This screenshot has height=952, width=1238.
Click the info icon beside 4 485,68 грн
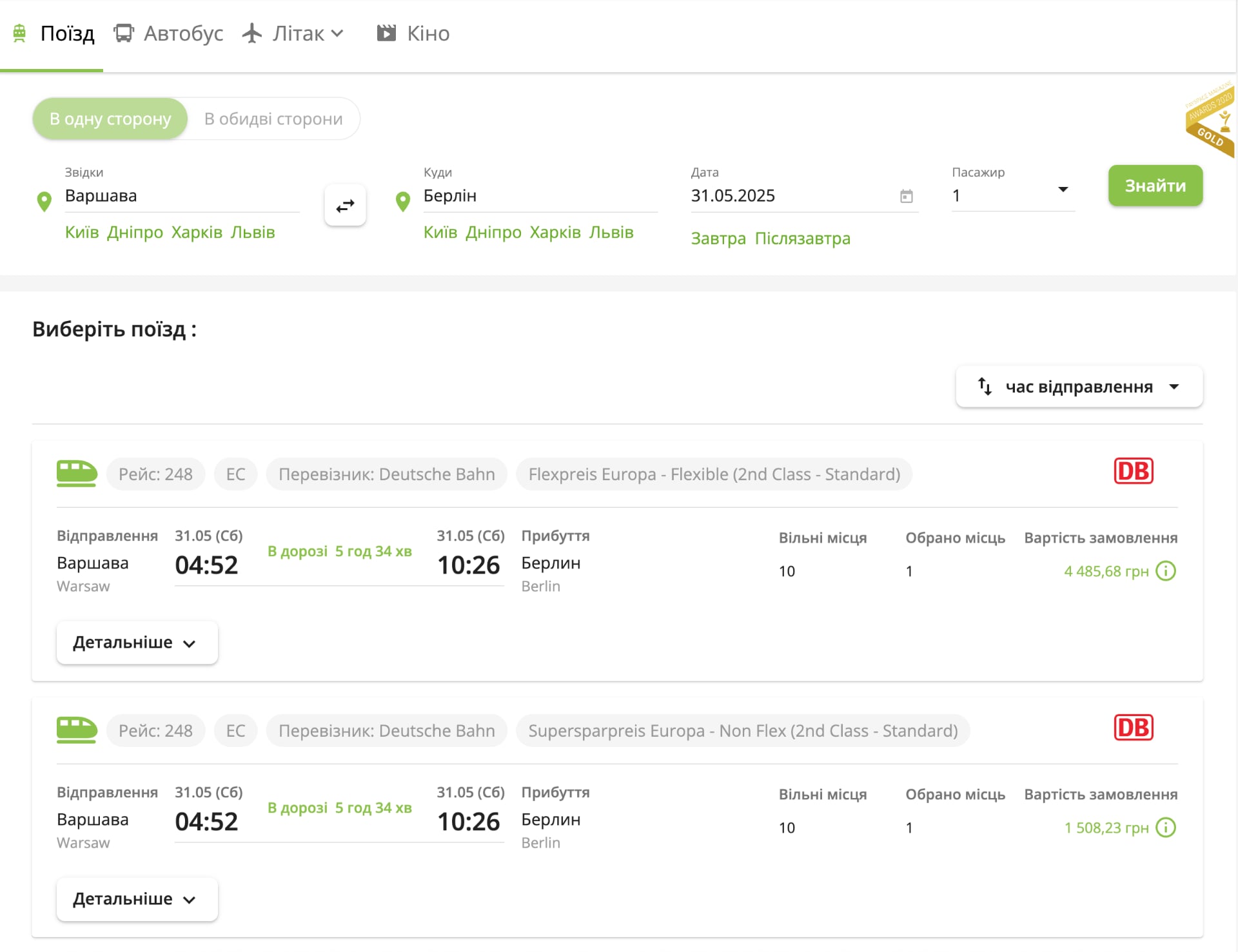click(1166, 571)
